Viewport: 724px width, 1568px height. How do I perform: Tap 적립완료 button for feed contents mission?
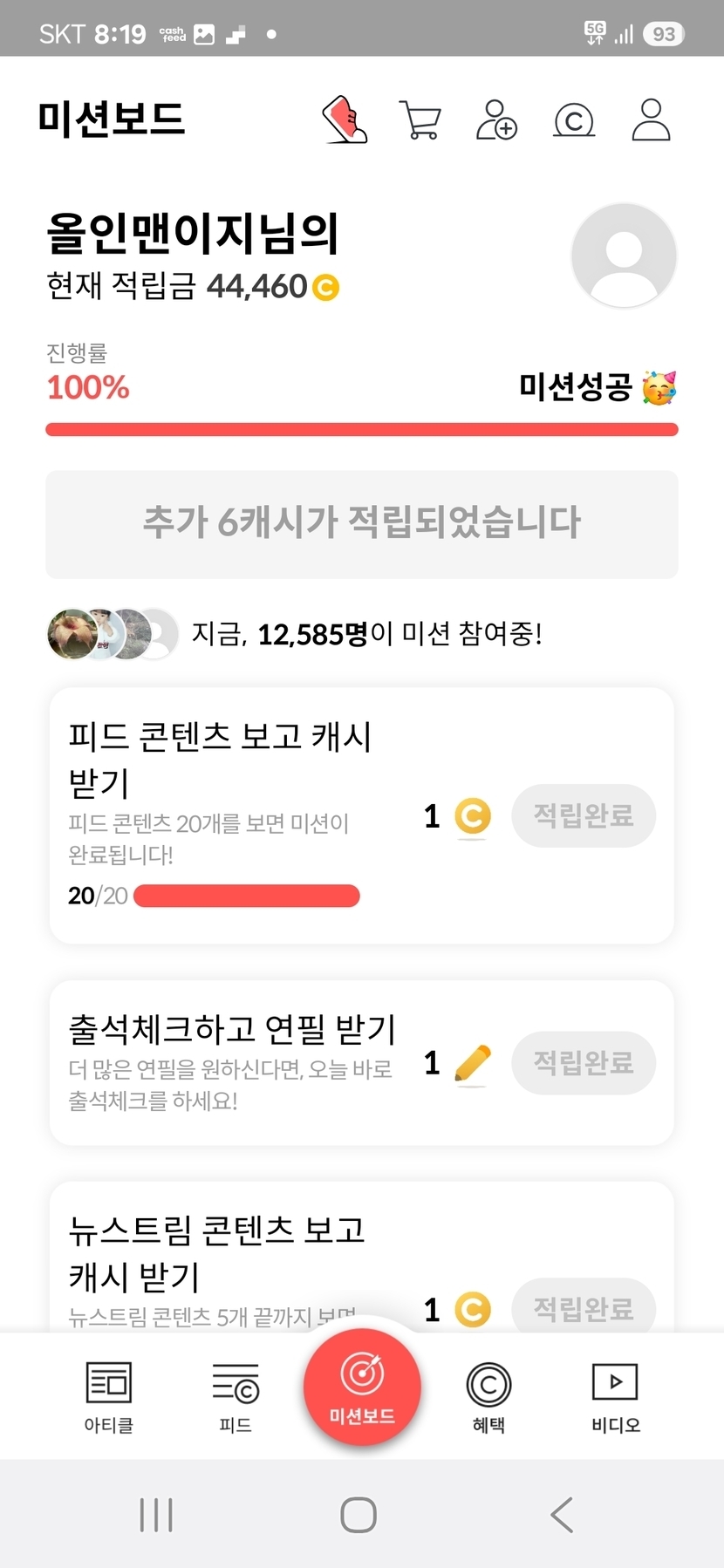tap(584, 815)
